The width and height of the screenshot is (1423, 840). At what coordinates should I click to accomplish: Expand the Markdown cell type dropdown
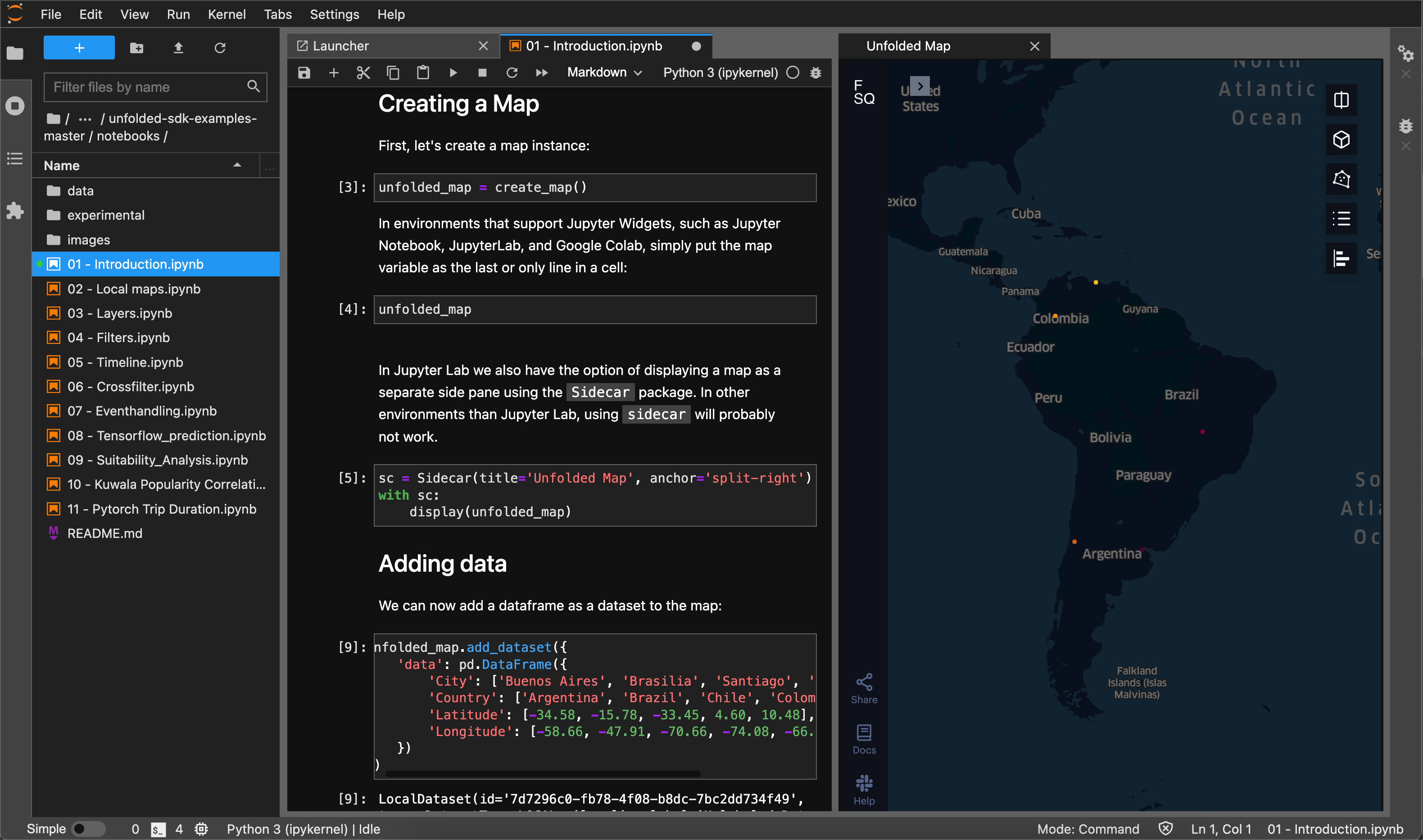click(604, 73)
